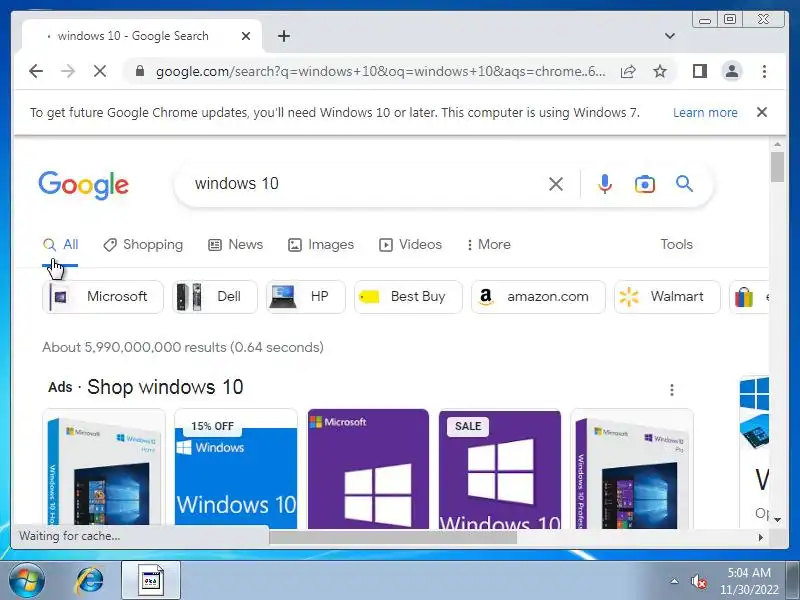Go back to the previous page
The width and height of the screenshot is (800, 600).
tap(36, 71)
